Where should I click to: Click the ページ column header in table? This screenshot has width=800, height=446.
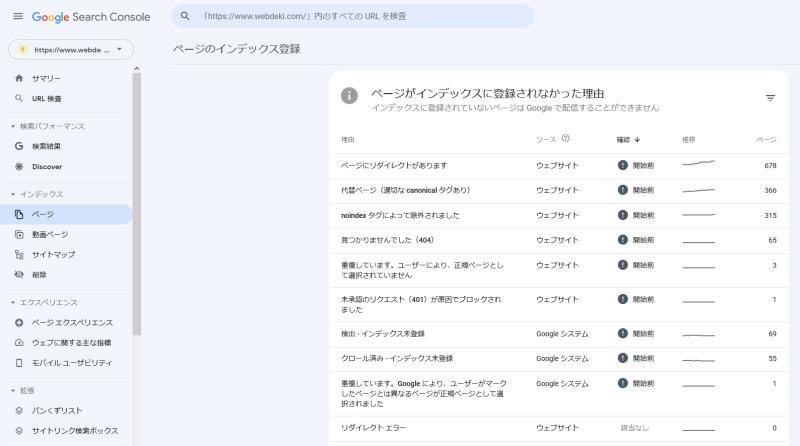(766, 139)
